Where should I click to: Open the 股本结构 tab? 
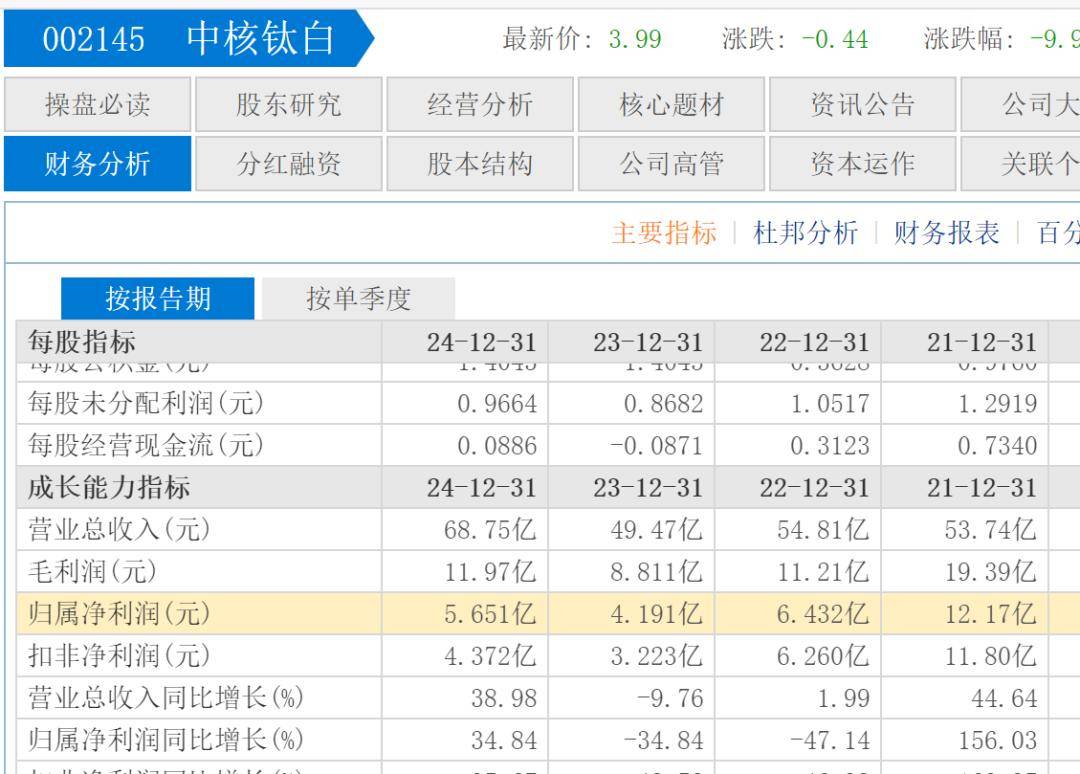pos(480,164)
